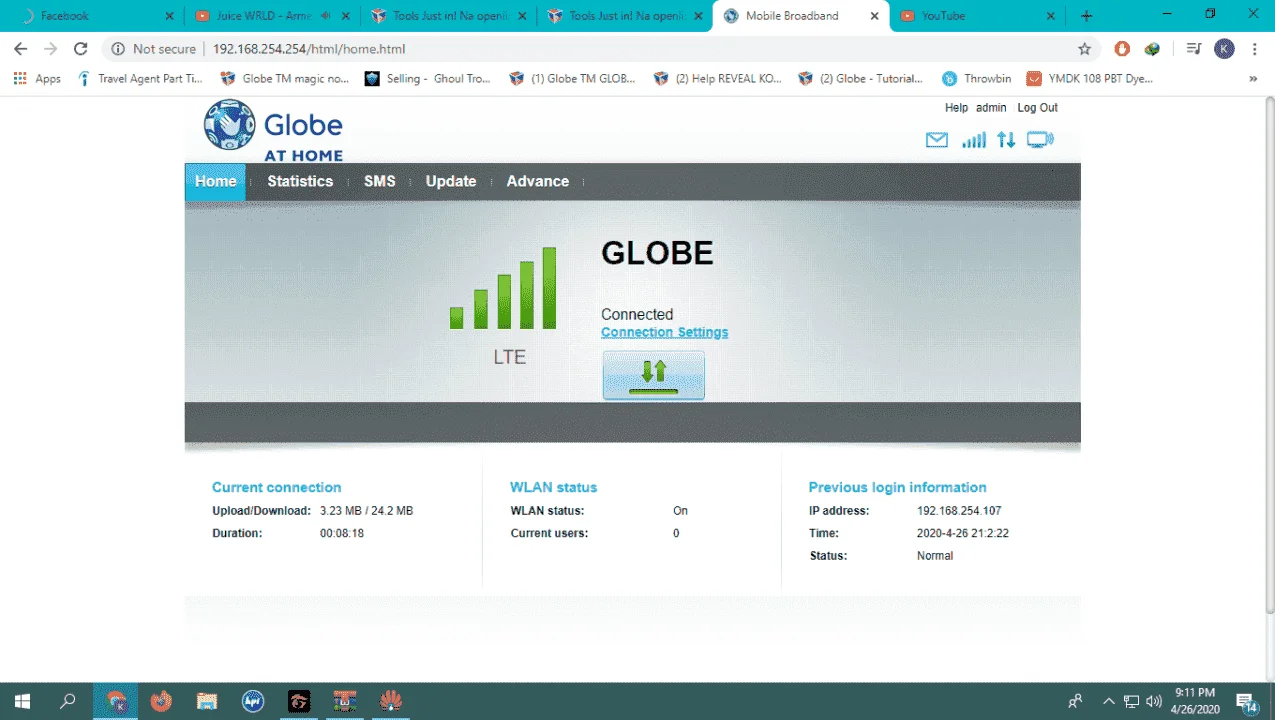Open YMDK 108 PBT Dye... bookmark
This screenshot has width=1275, height=720.
(1090, 79)
